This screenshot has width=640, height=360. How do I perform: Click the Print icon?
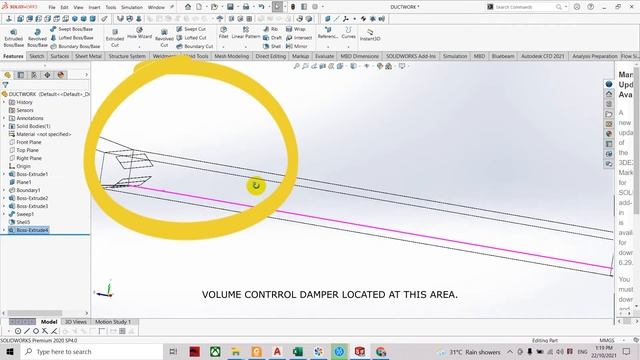246,7
